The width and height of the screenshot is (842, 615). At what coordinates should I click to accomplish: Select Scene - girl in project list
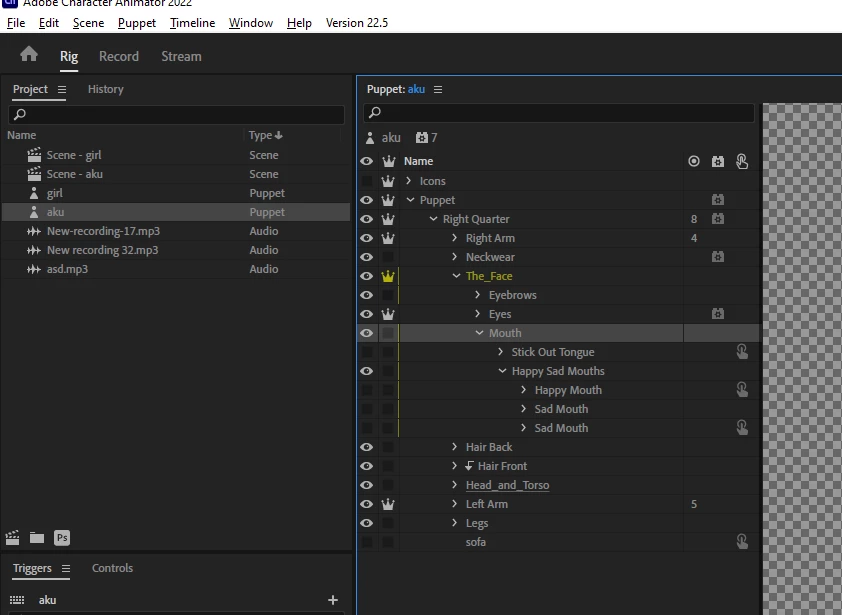[x=176, y=155]
